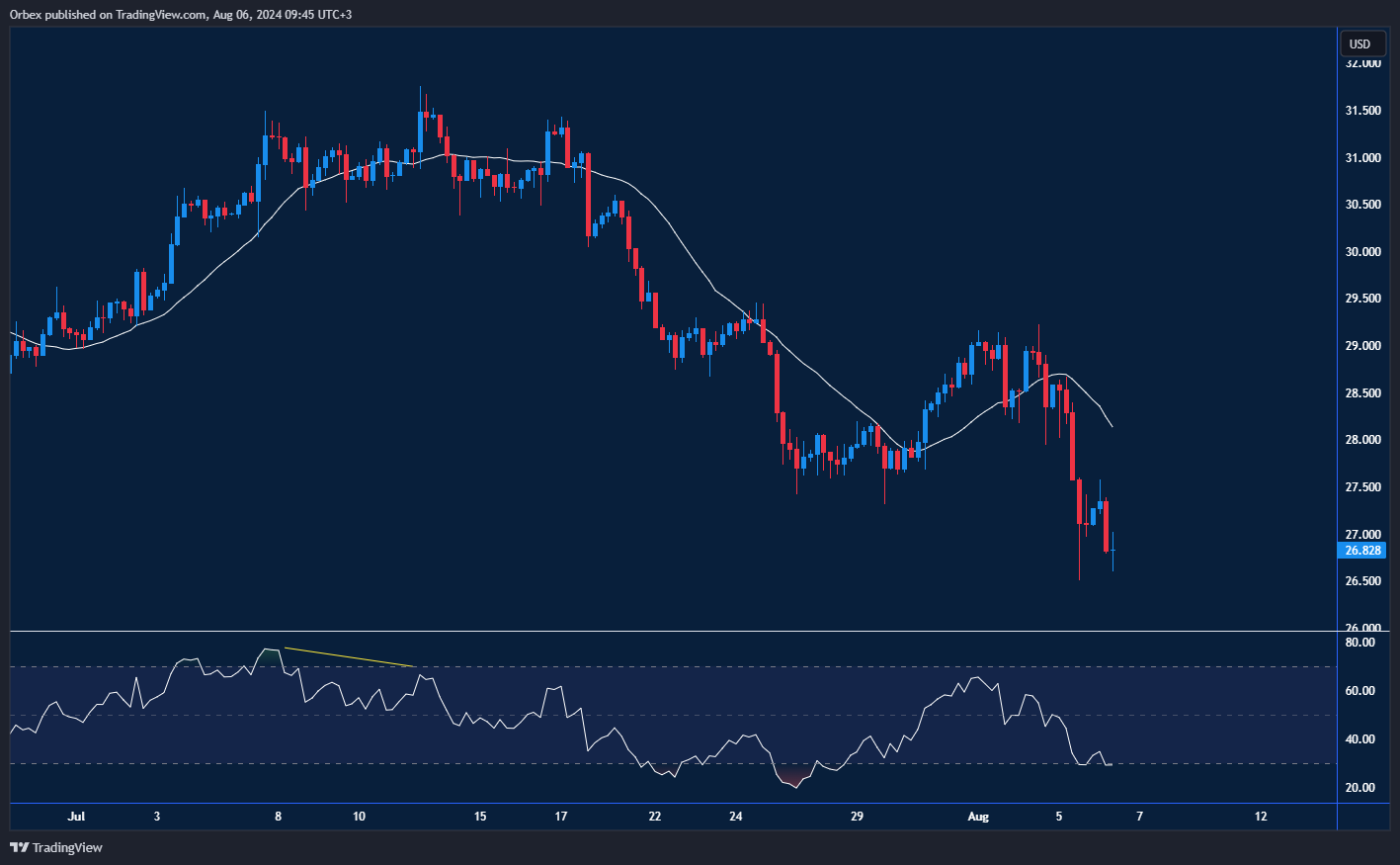Open the USD currency selector
Viewport: 1400px width, 865px height.
click(1360, 43)
